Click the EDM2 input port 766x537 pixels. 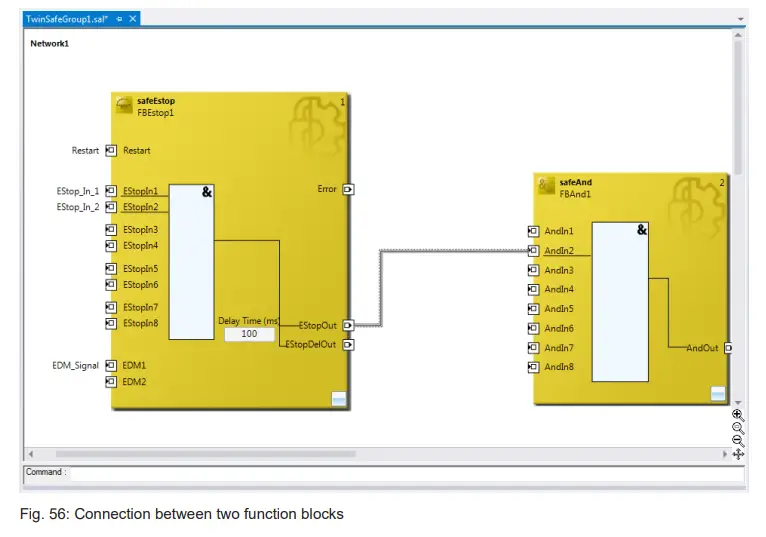111,381
